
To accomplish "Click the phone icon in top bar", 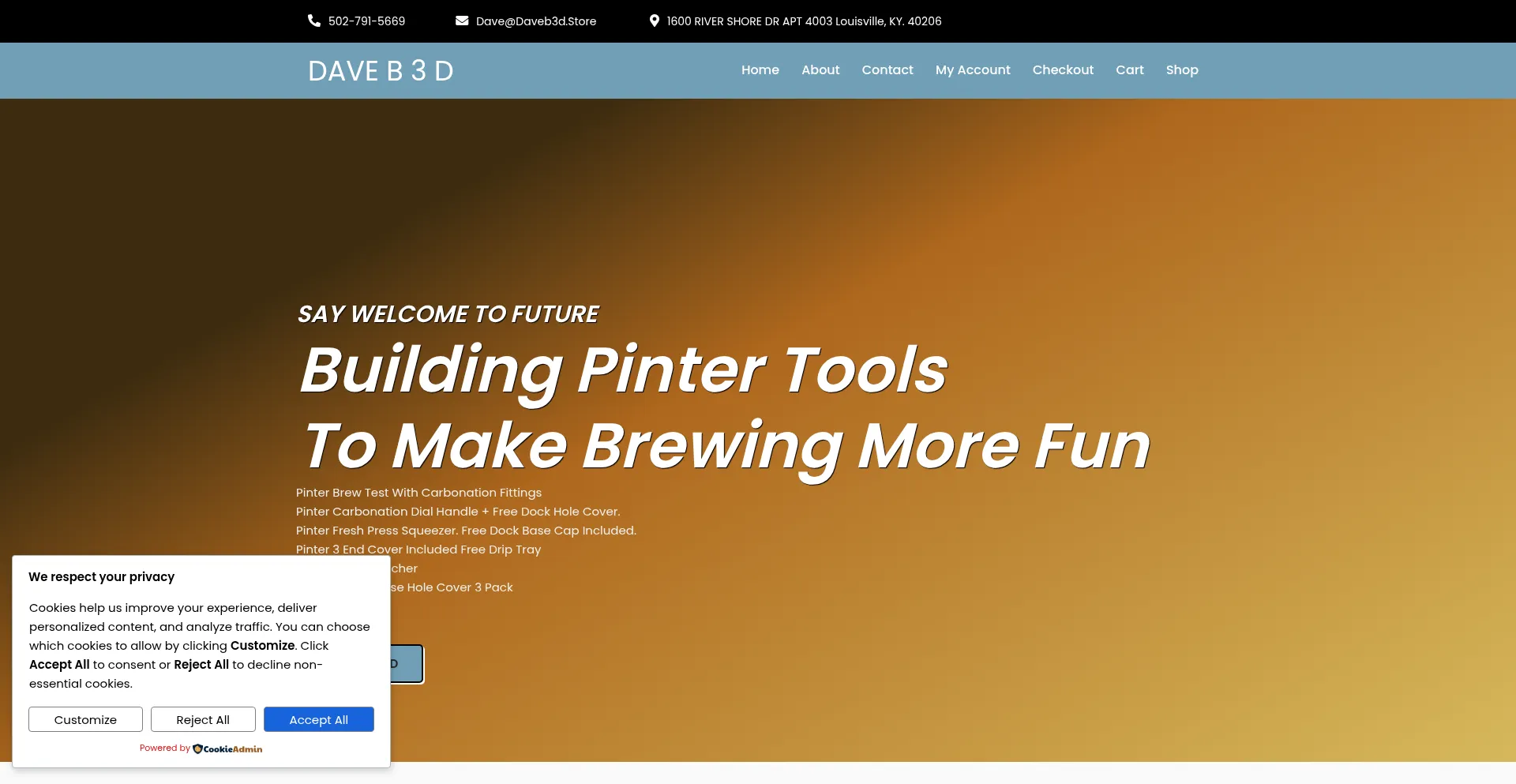I will tap(313, 21).
